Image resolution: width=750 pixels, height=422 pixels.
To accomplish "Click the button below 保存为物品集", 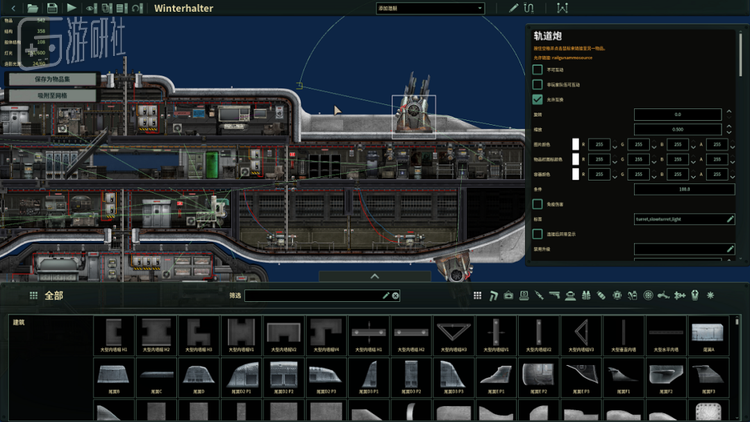I will [x=52, y=95].
